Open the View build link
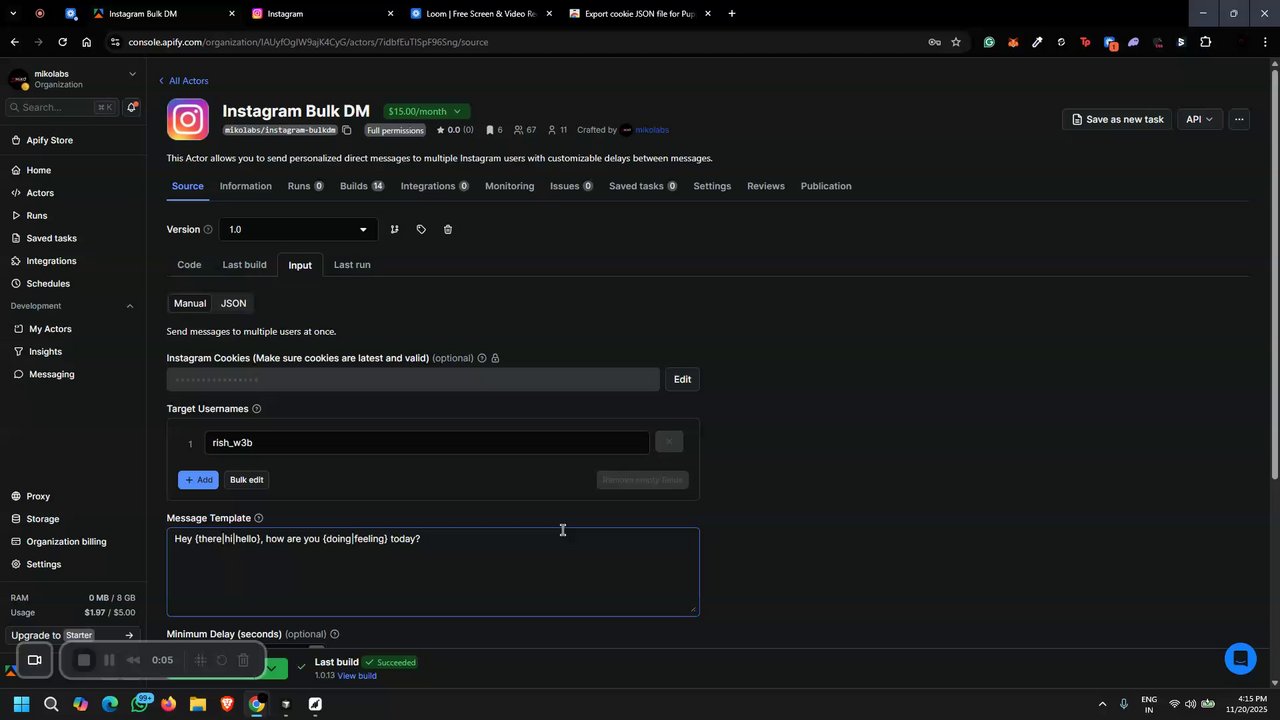 click(x=357, y=676)
